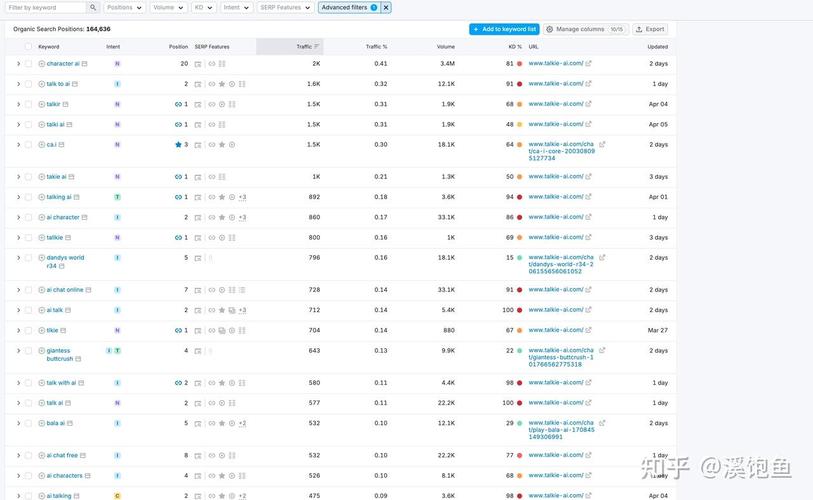The width and height of the screenshot is (813, 500).
Task: Open Manage columns settings
Action: tap(586, 30)
